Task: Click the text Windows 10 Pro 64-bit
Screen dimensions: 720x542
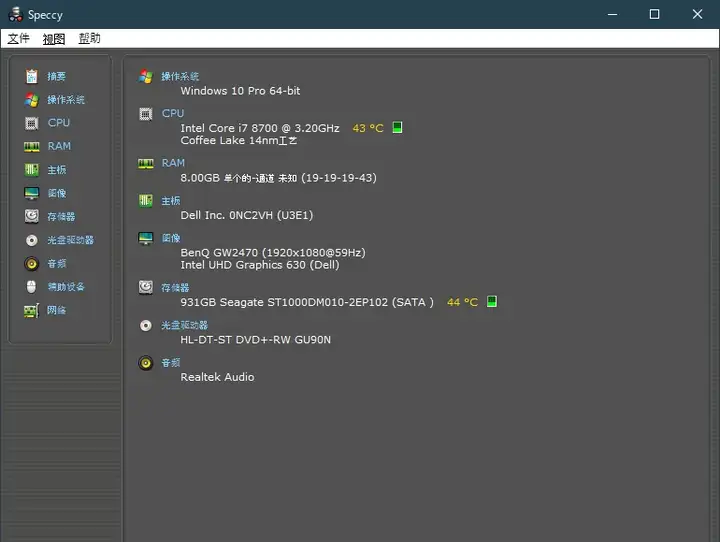Action: click(240, 91)
